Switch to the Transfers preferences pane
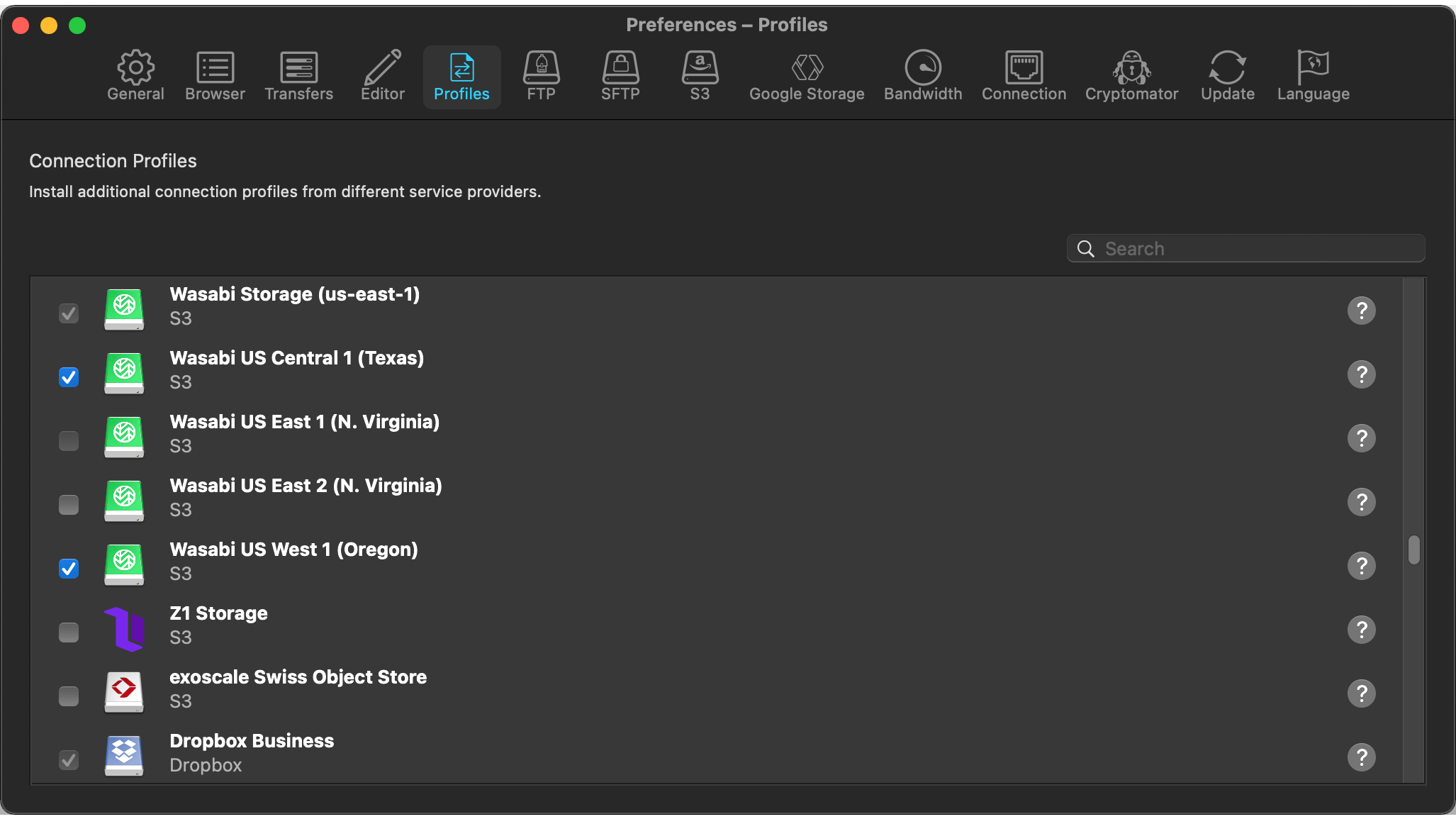The height and width of the screenshot is (819, 1456). tap(298, 77)
